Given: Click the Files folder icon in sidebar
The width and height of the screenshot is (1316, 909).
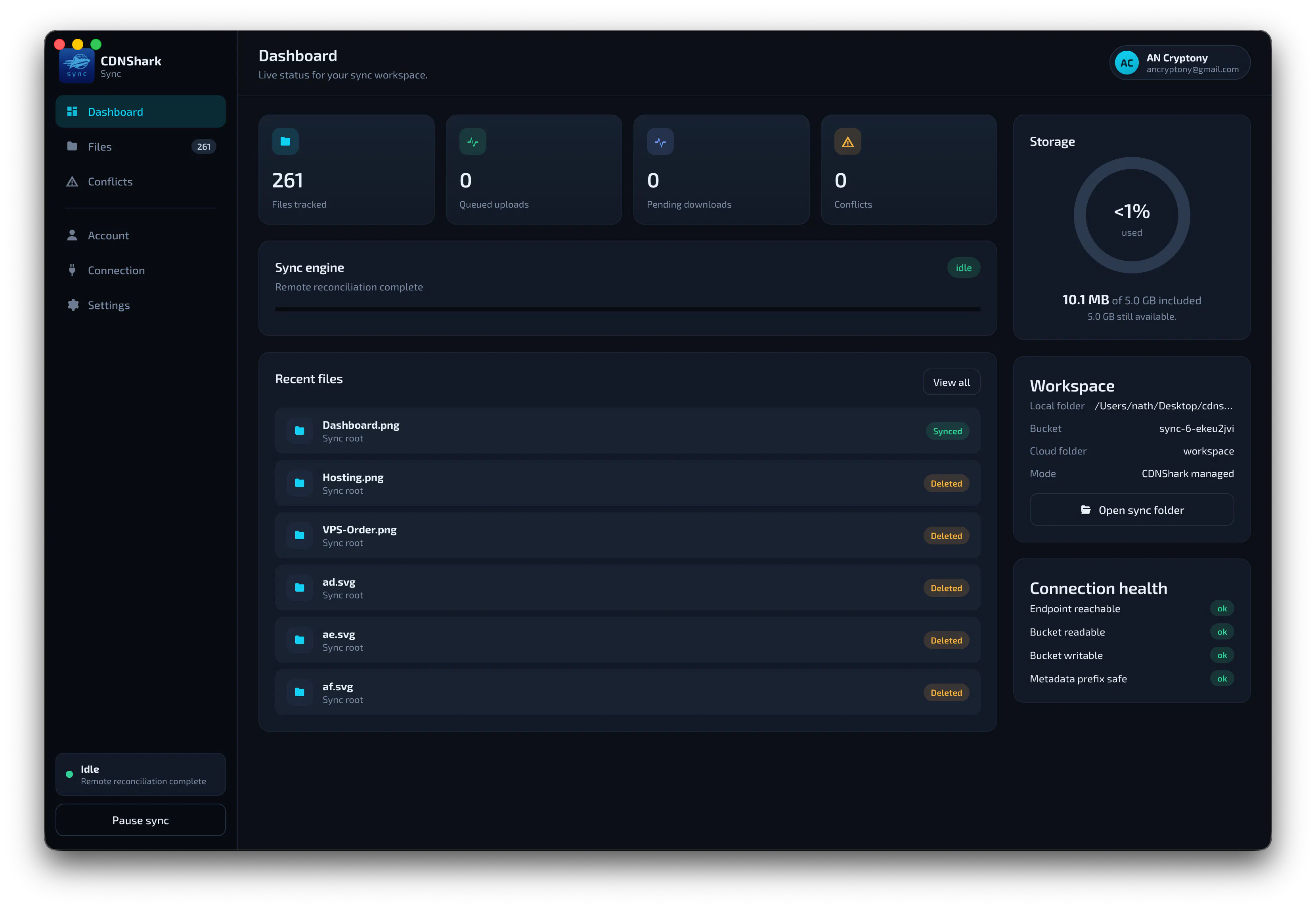Looking at the screenshot, I should [73, 146].
